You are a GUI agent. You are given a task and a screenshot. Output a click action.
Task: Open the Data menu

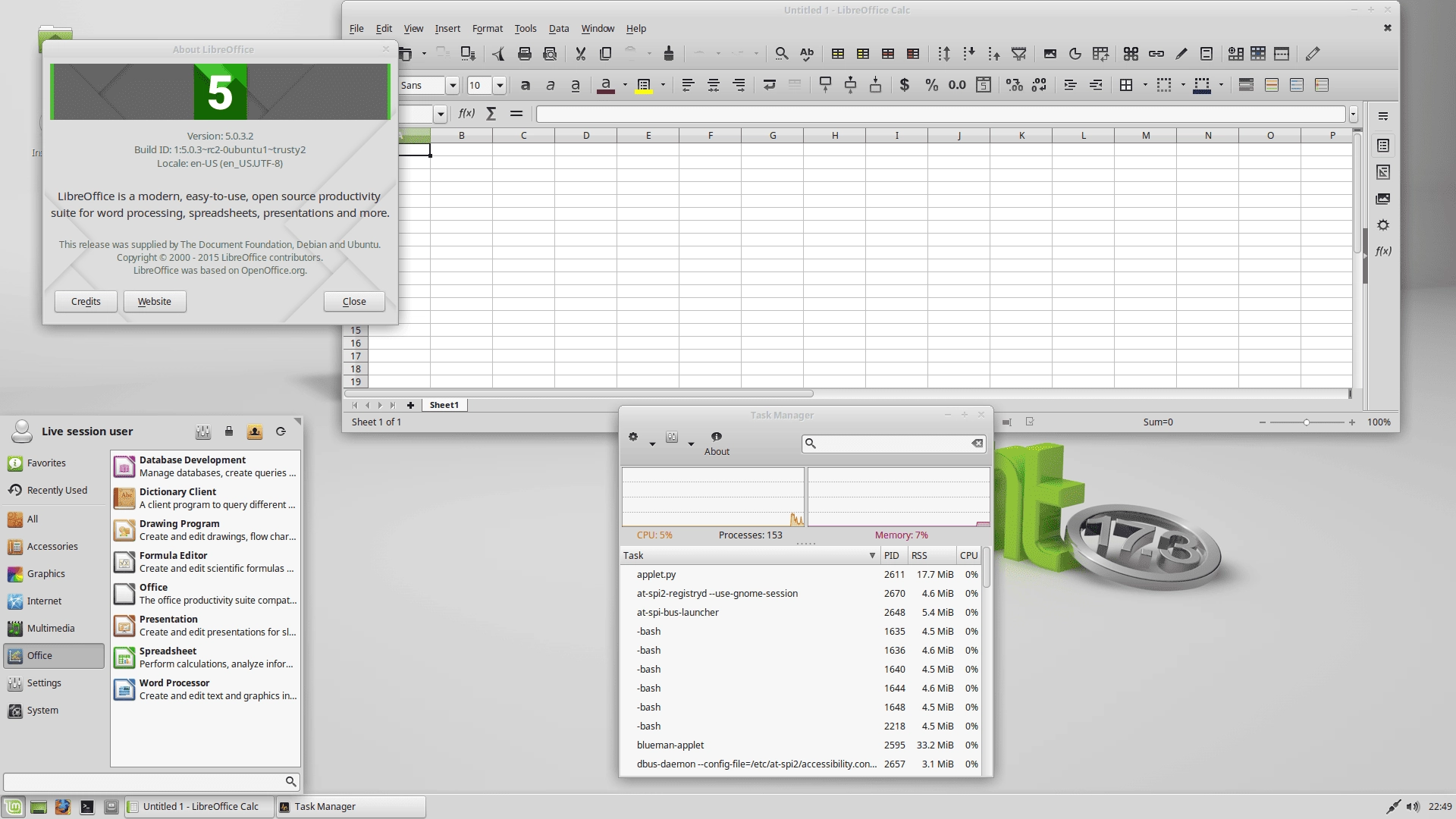[x=559, y=29]
